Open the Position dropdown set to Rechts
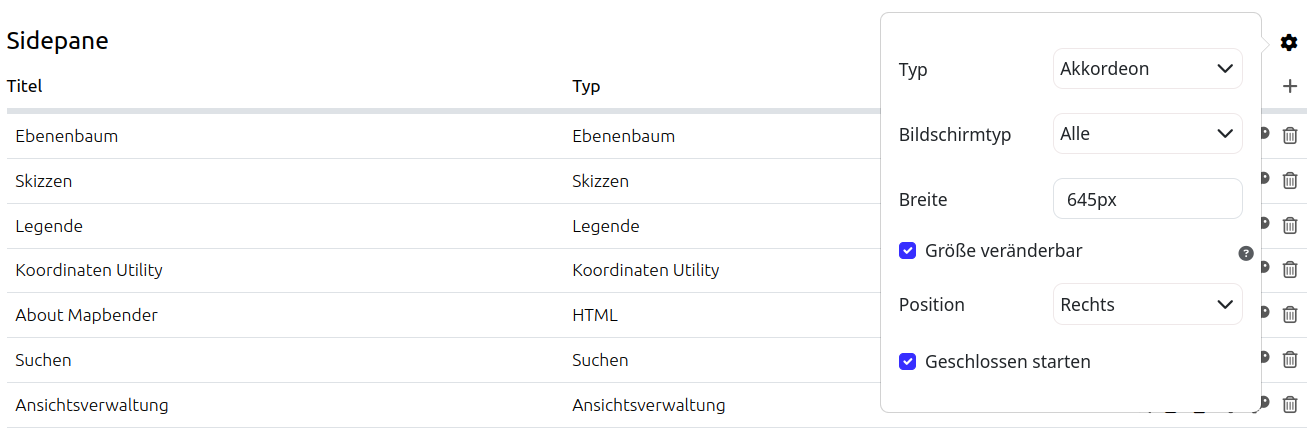The height and width of the screenshot is (429, 1314). pyautogui.click(x=1147, y=305)
